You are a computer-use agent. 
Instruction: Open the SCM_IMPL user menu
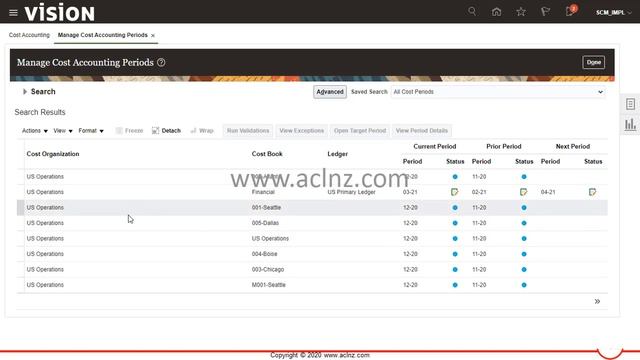[x=613, y=13]
